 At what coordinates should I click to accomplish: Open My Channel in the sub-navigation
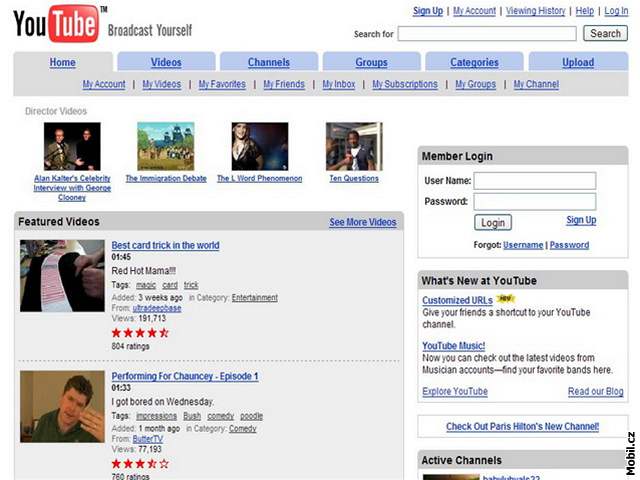point(536,84)
